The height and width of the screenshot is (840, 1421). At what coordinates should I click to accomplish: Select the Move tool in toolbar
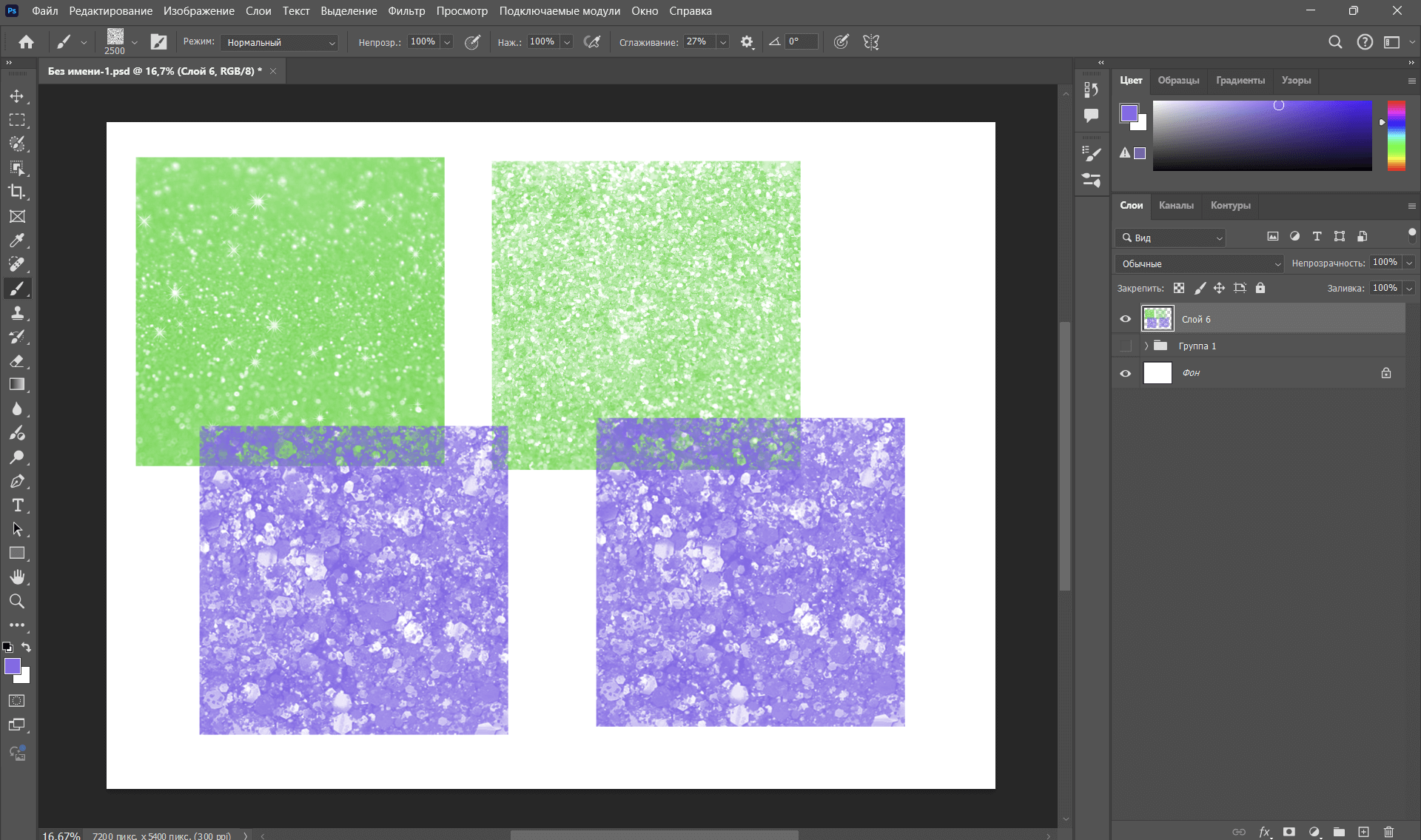[18, 95]
